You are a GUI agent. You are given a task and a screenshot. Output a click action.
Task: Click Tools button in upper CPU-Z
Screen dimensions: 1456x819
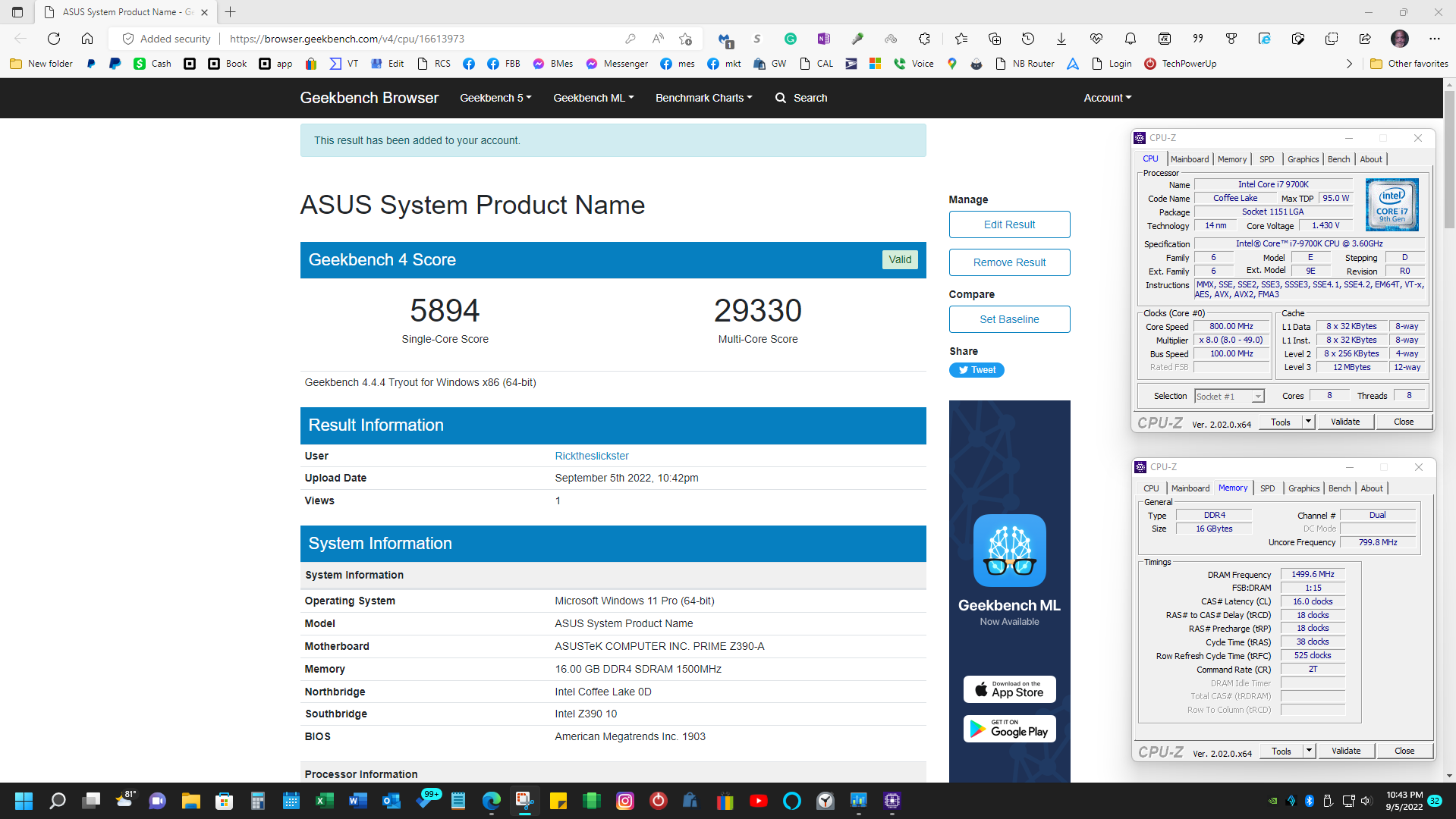point(1281,422)
